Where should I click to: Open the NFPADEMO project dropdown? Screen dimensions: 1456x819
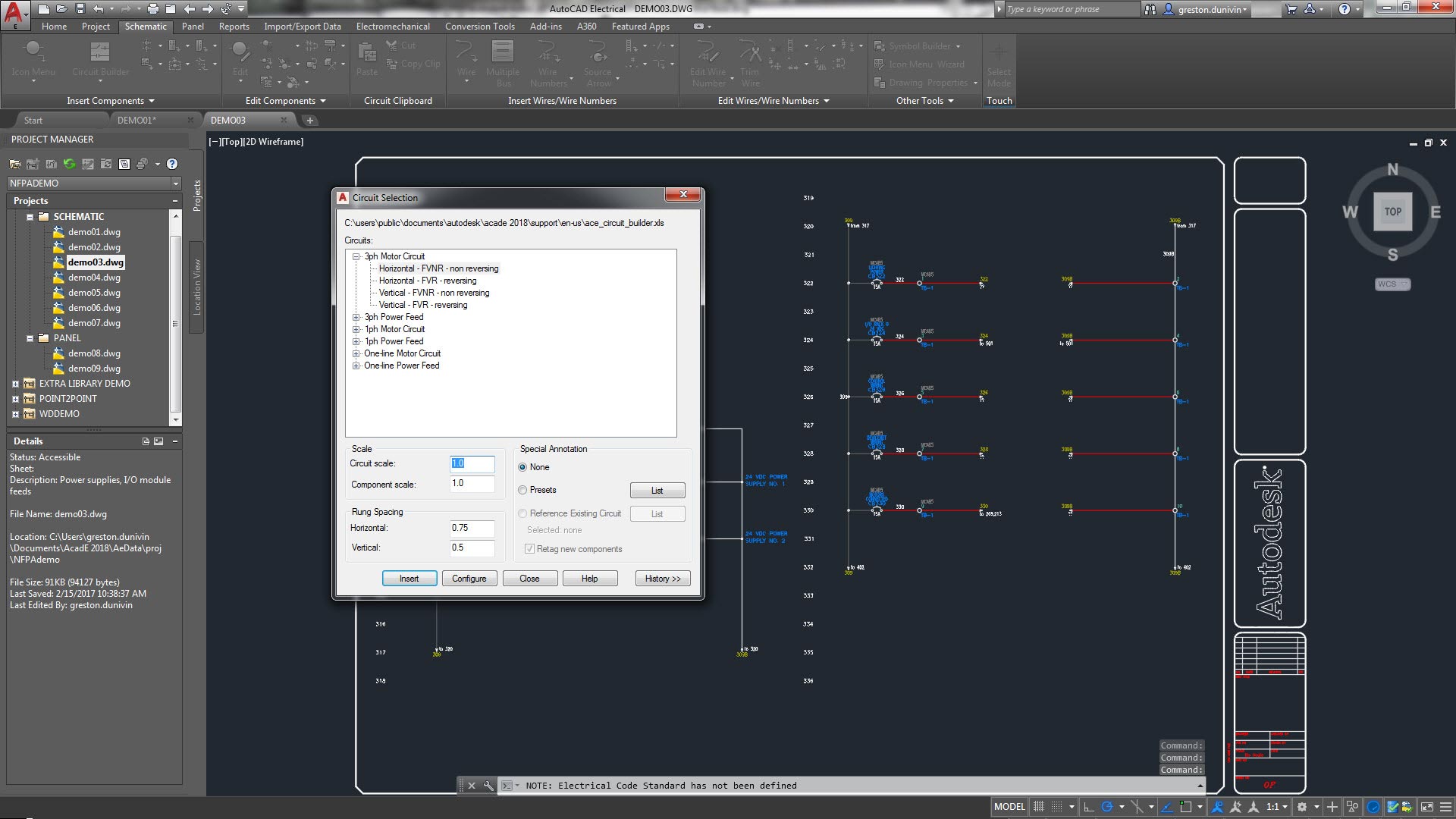point(176,183)
